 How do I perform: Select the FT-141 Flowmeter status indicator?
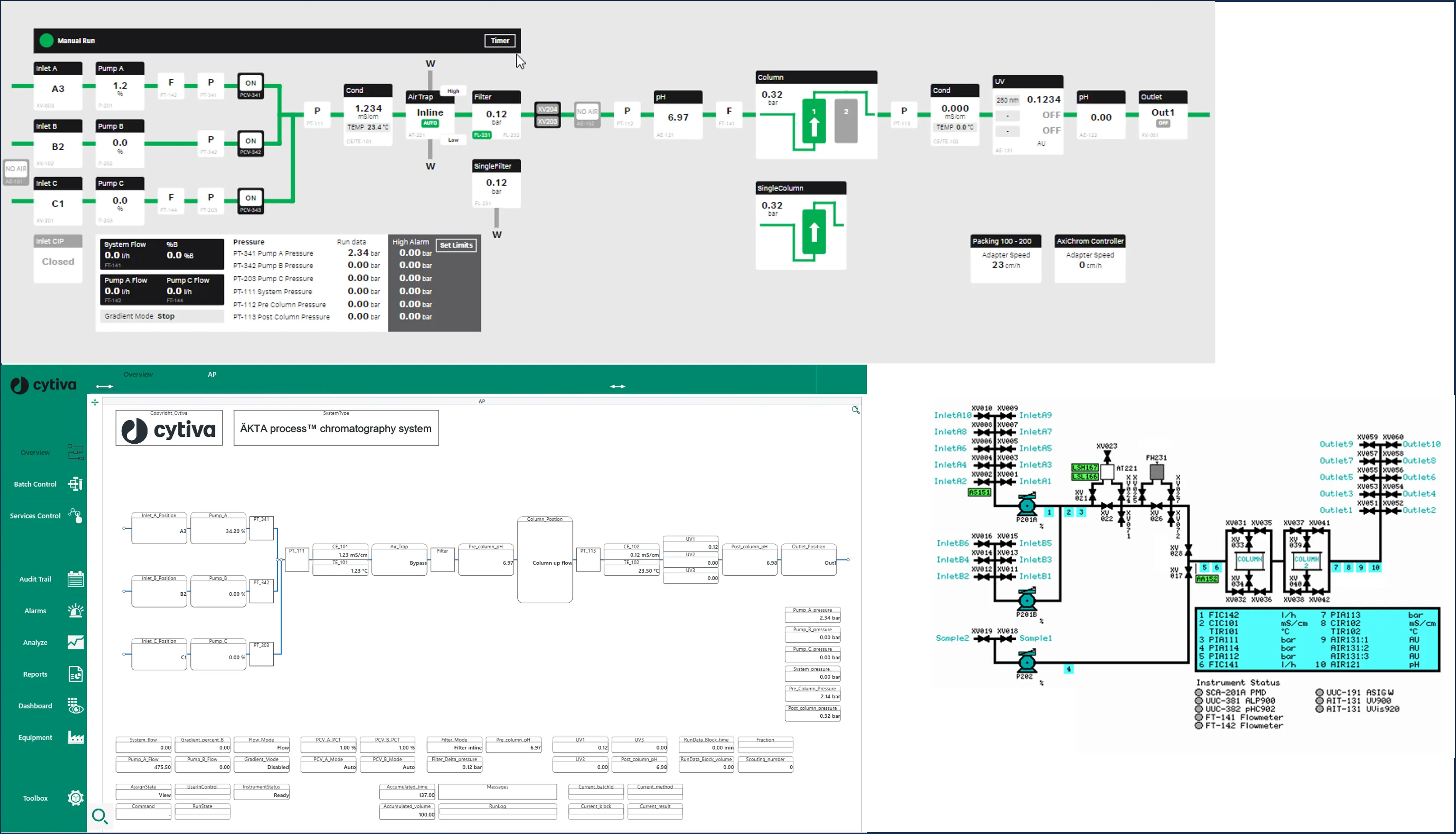[x=1198, y=717]
